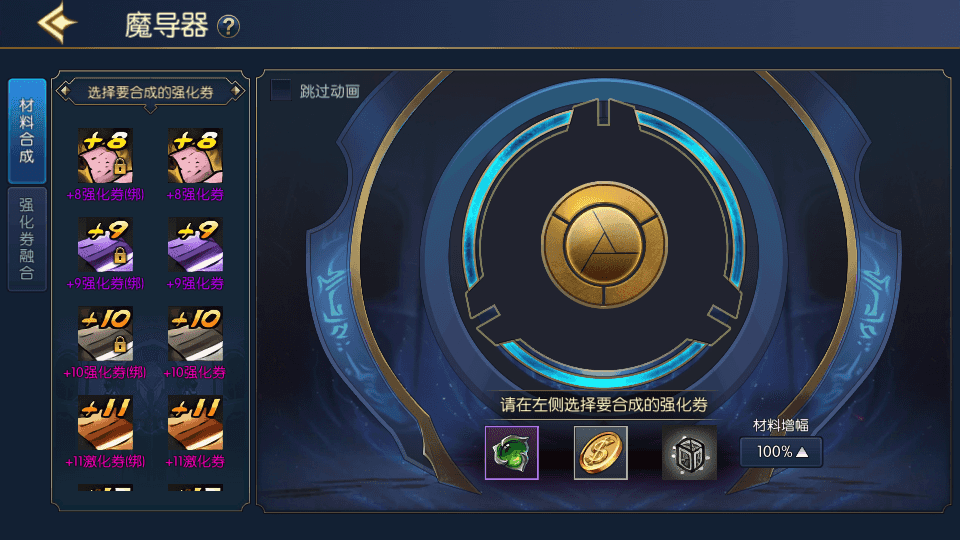Pick the unbound +10强化券 ticket

click(x=195, y=334)
